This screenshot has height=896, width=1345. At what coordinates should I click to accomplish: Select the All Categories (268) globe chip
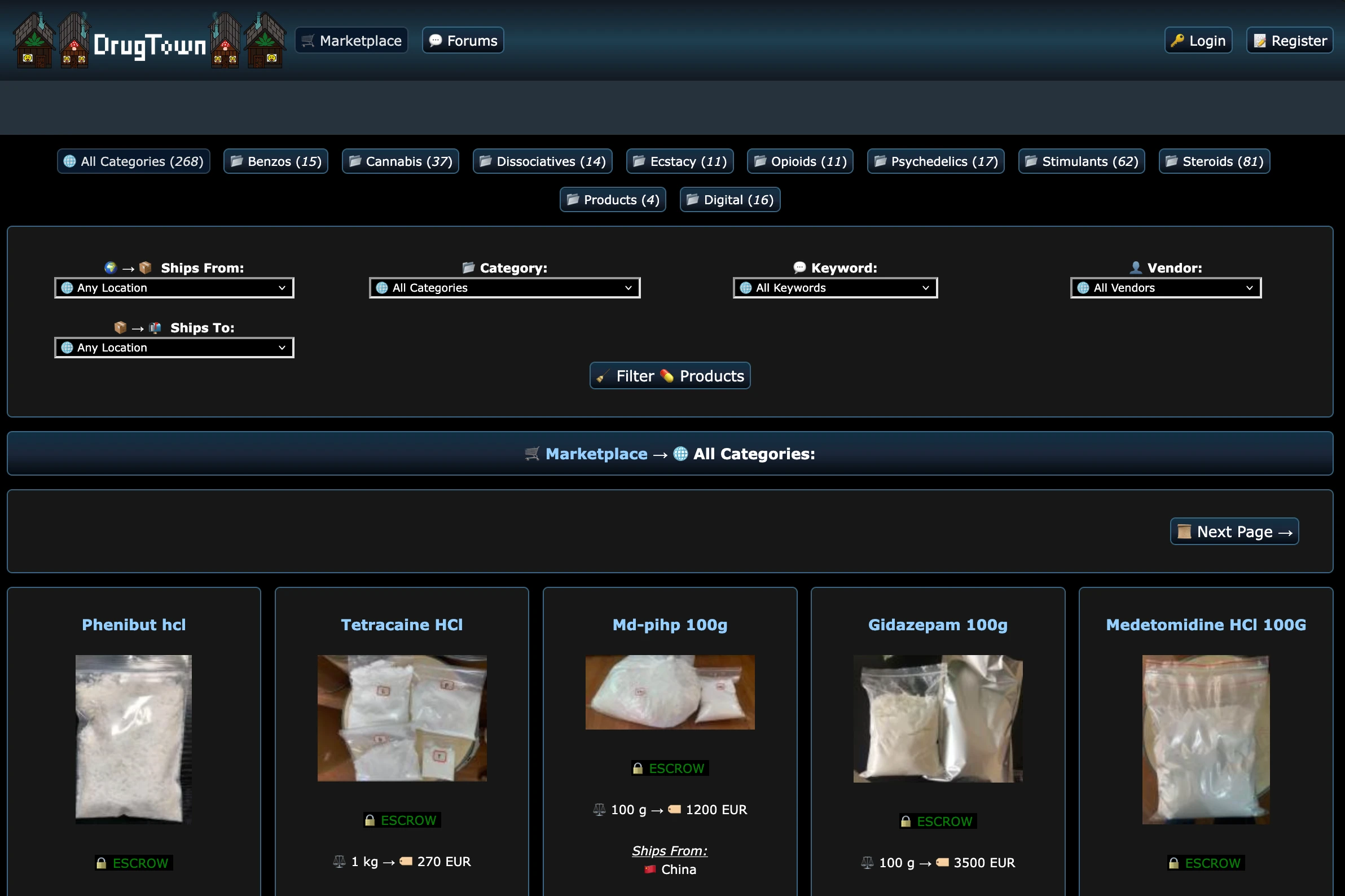(x=134, y=161)
